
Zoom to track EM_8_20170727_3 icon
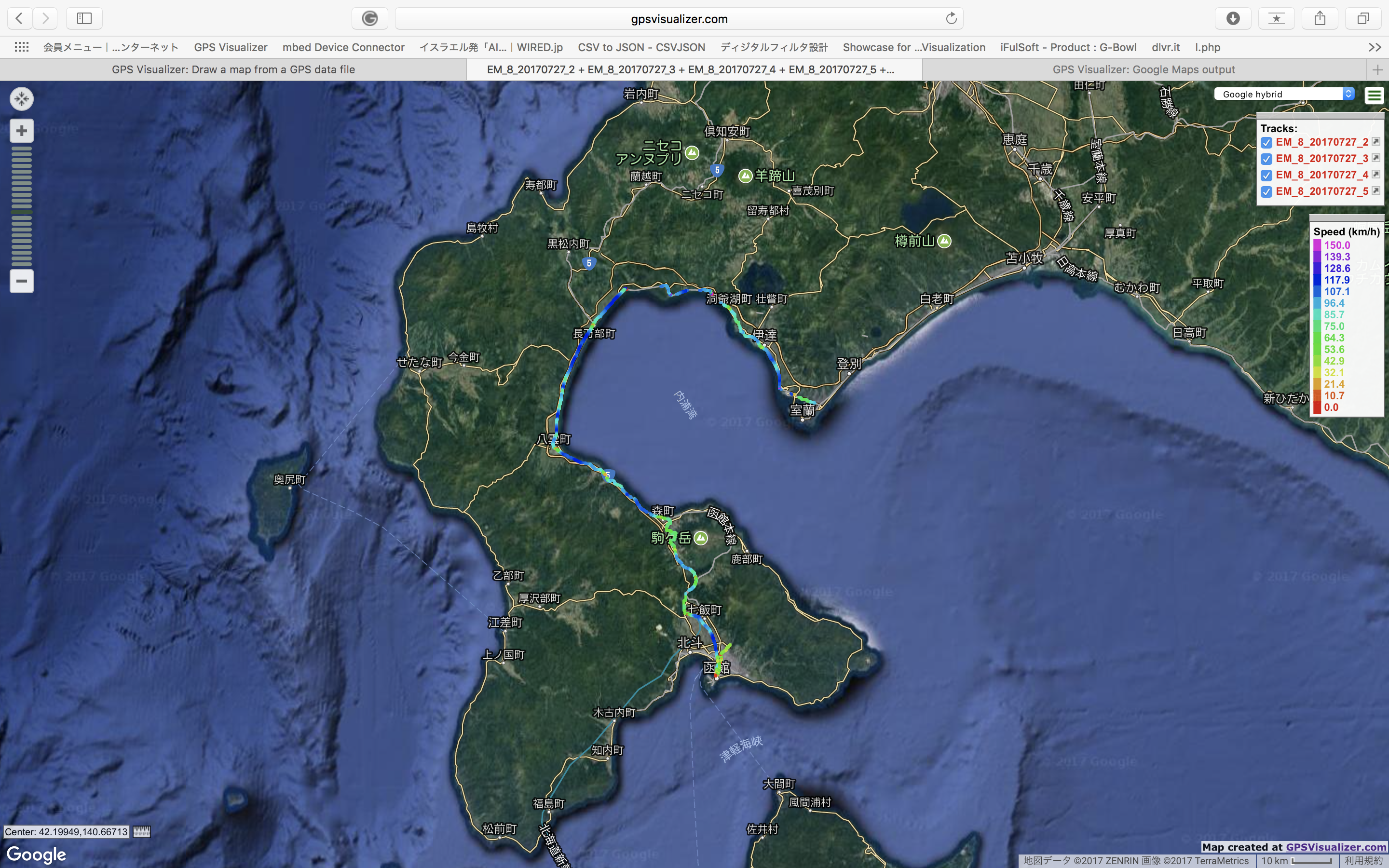[x=1376, y=158]
